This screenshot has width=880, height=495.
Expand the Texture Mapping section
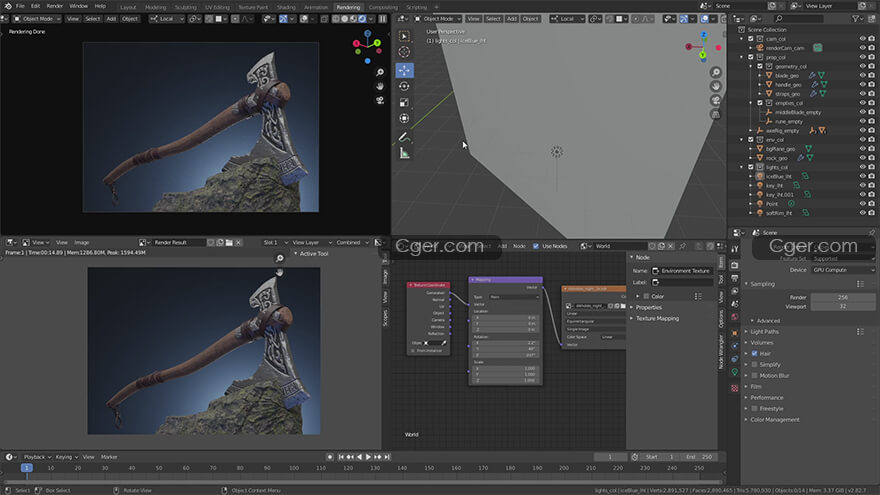pos(656,318)
